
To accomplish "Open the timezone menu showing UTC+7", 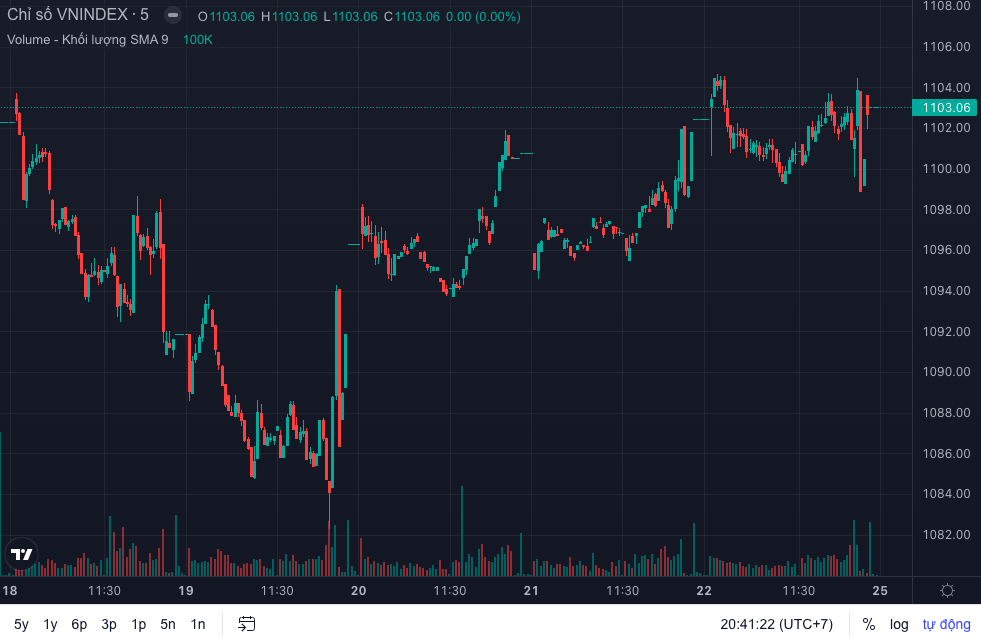I will click(x=776, y=624).
